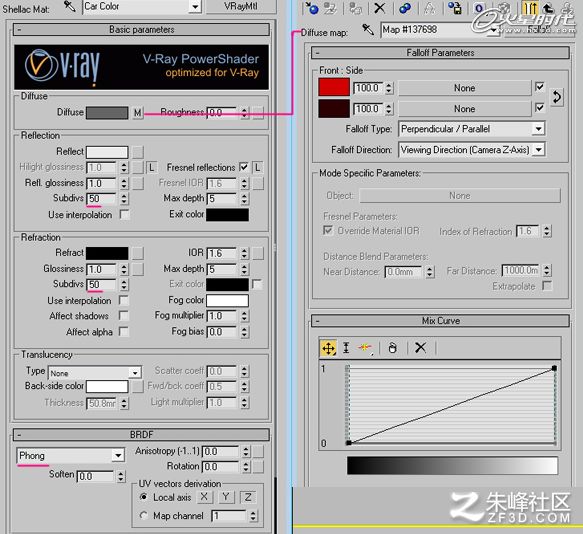Click Make Material Copy icon
Viewport: 583px width, 534px height.
click(405, 8)
